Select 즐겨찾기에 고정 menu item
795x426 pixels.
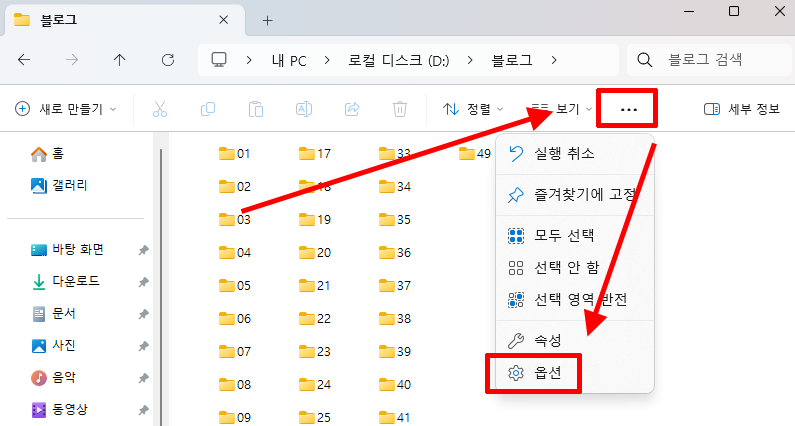coord(574,194)
